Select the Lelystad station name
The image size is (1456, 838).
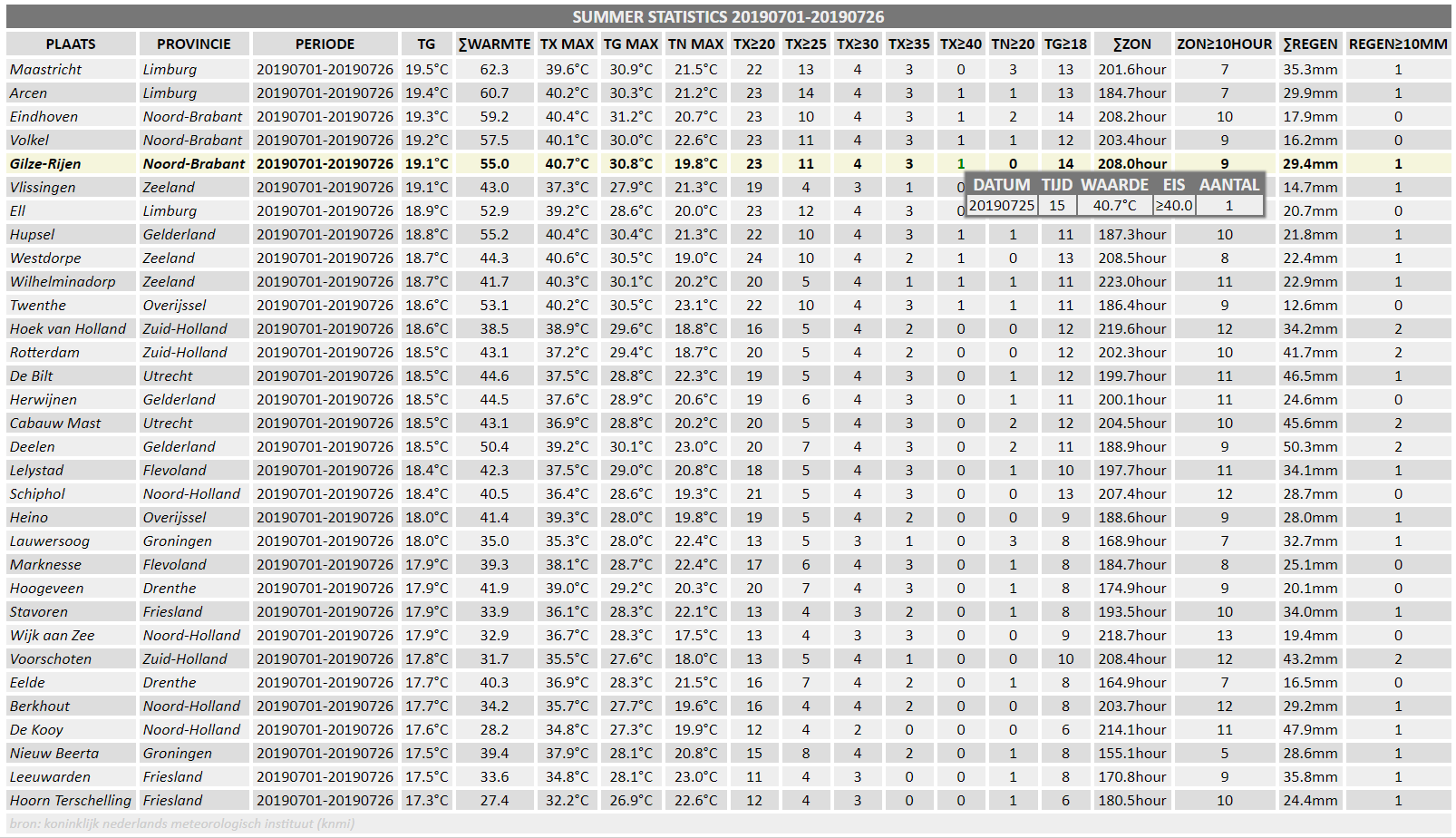tap(36, 470)
